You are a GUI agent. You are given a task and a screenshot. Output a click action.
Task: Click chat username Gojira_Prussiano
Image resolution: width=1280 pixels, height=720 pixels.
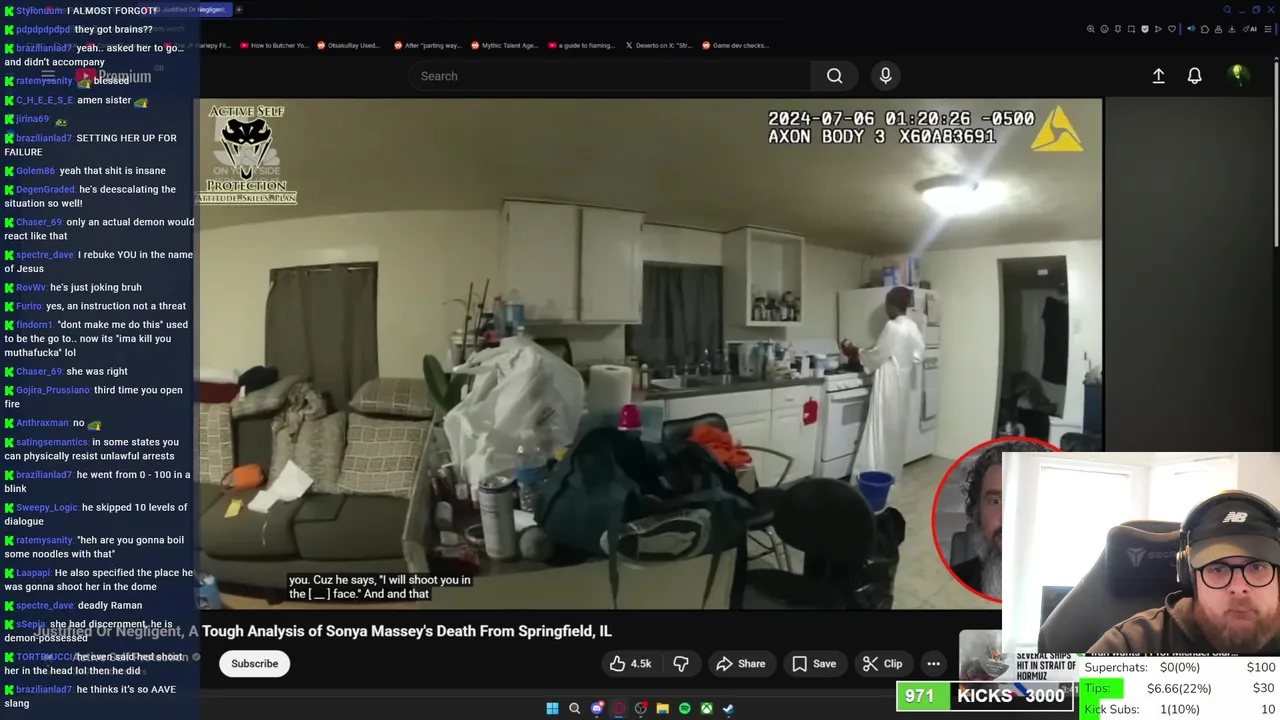53,390
